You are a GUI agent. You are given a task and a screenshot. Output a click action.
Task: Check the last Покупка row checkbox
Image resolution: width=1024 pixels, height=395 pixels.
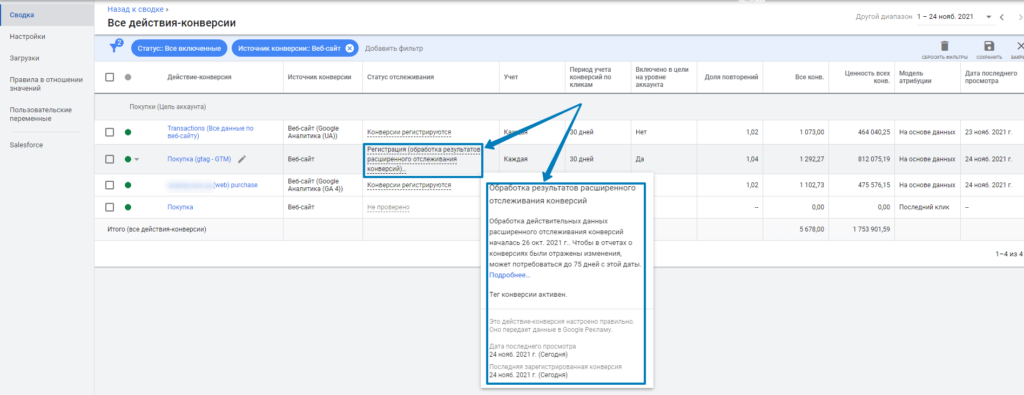110,208
